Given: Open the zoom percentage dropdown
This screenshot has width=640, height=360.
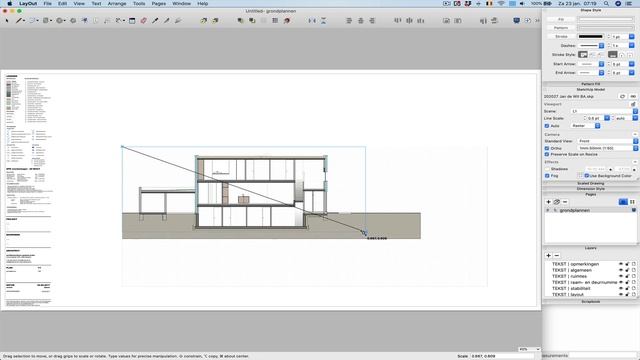Looking at the screenshot, I should 529,349.
